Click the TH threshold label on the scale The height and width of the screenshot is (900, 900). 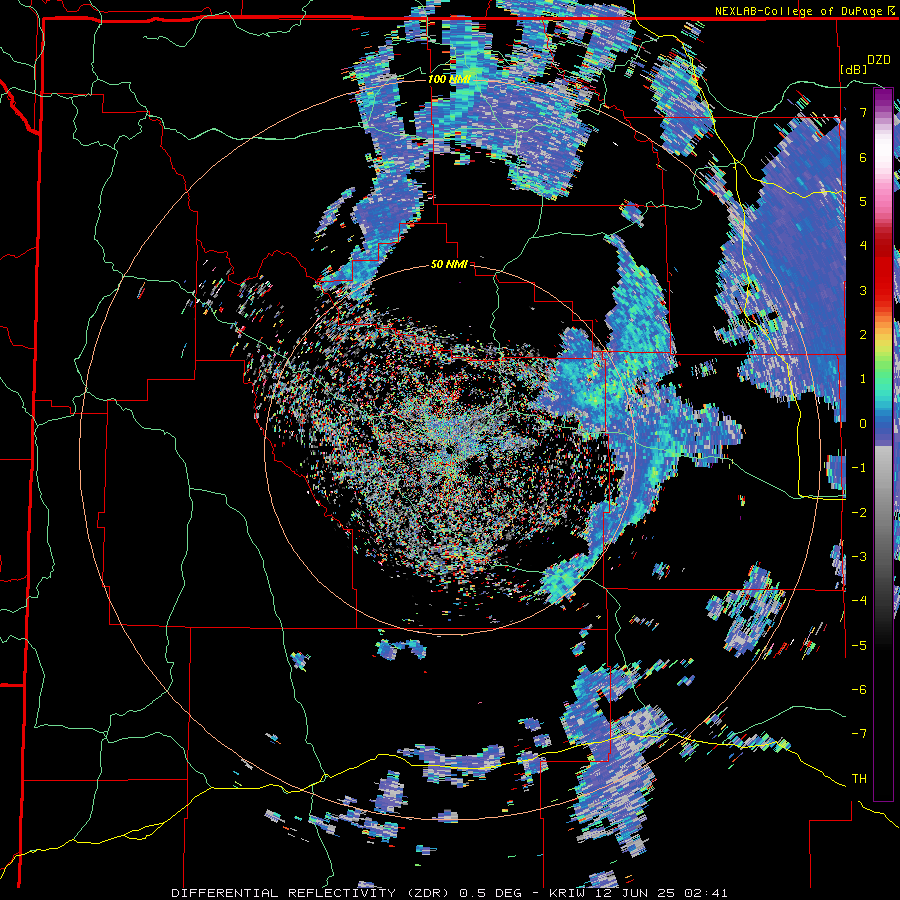point(859,779)
